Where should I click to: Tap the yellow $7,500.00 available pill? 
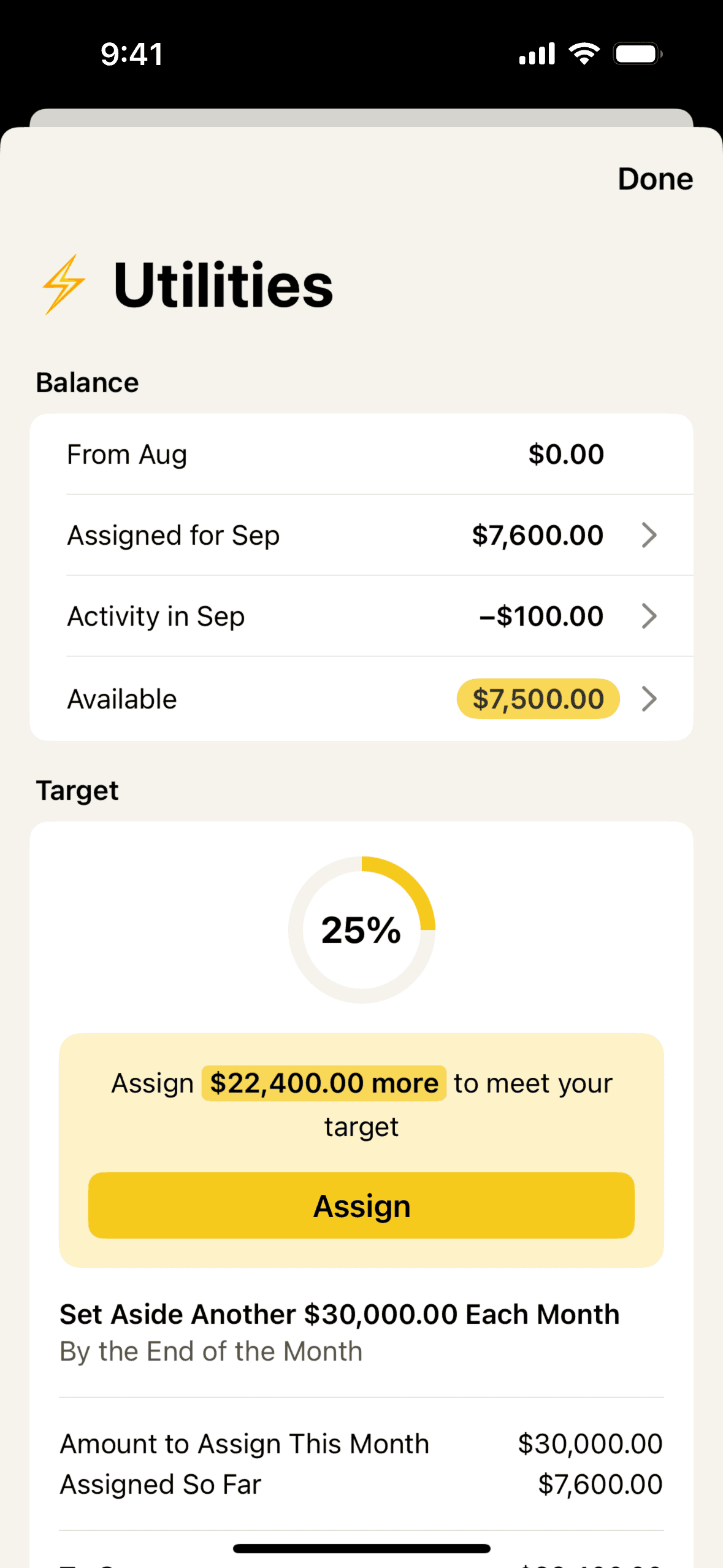pos(538,699)
